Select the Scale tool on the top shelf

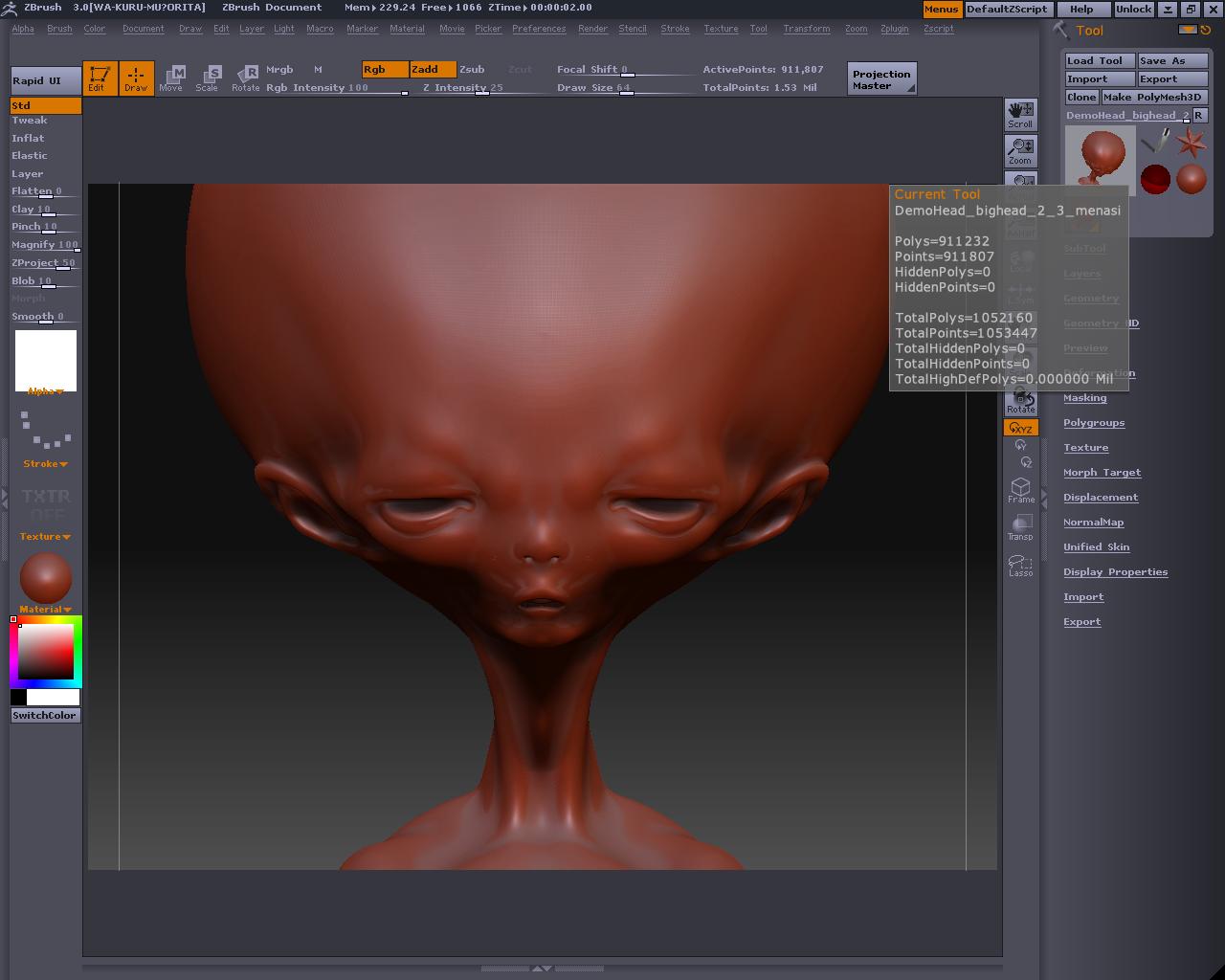pos(208,78)
